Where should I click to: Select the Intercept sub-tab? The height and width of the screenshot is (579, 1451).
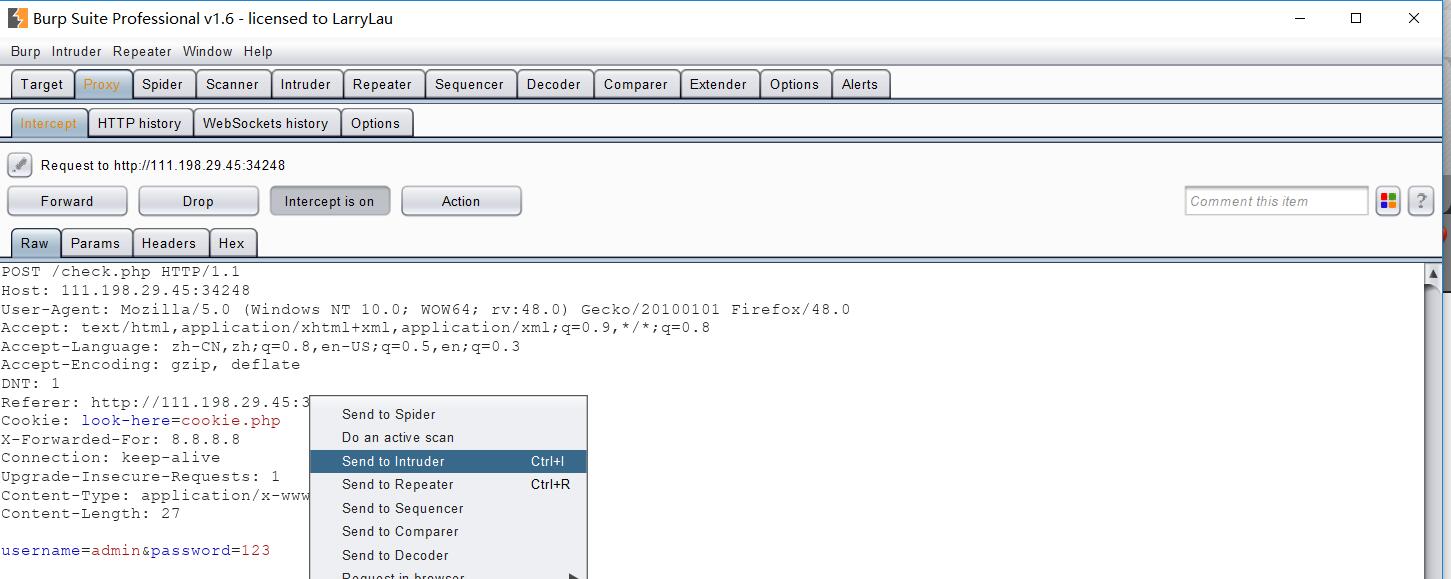click(48, 123)
